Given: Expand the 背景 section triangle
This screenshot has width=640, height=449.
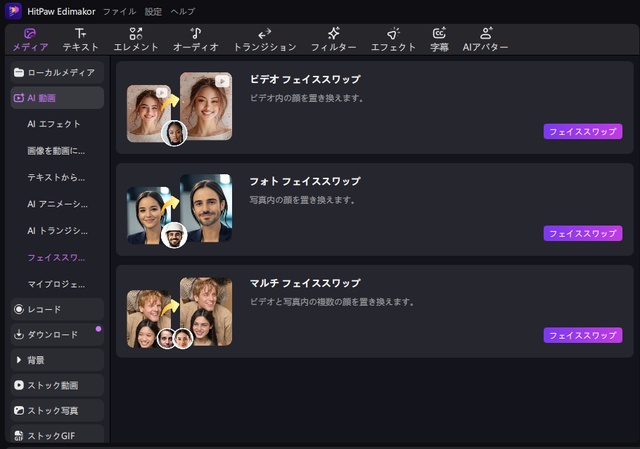Looking at the screenshot, I should tap(18, 360).
